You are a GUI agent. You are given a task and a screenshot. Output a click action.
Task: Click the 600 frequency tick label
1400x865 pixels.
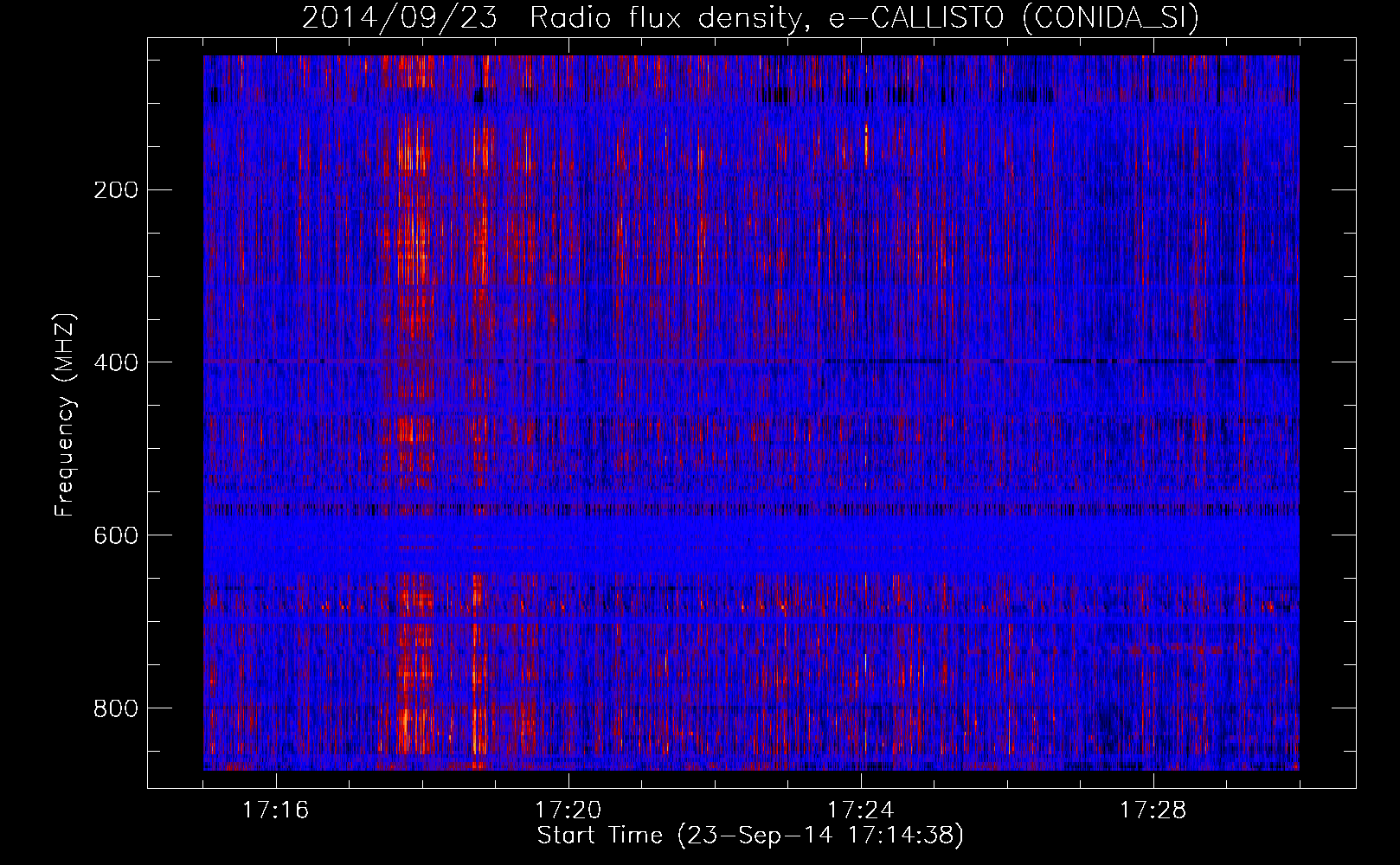[115, 535]
